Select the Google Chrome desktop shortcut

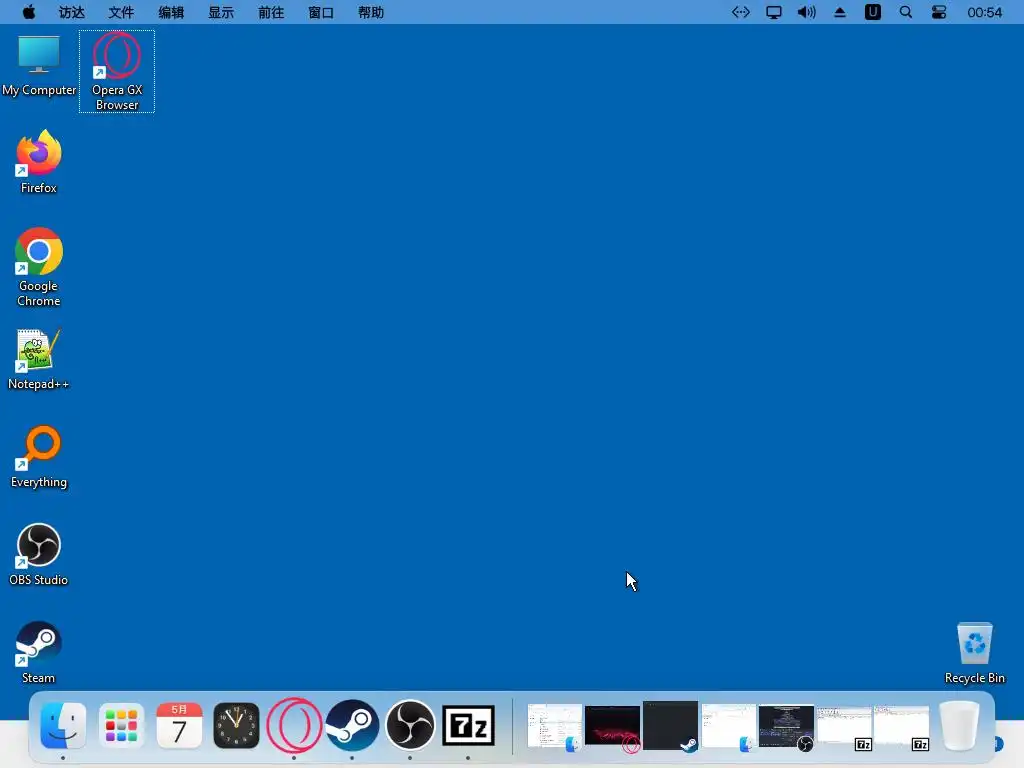[x=39, y=267]
